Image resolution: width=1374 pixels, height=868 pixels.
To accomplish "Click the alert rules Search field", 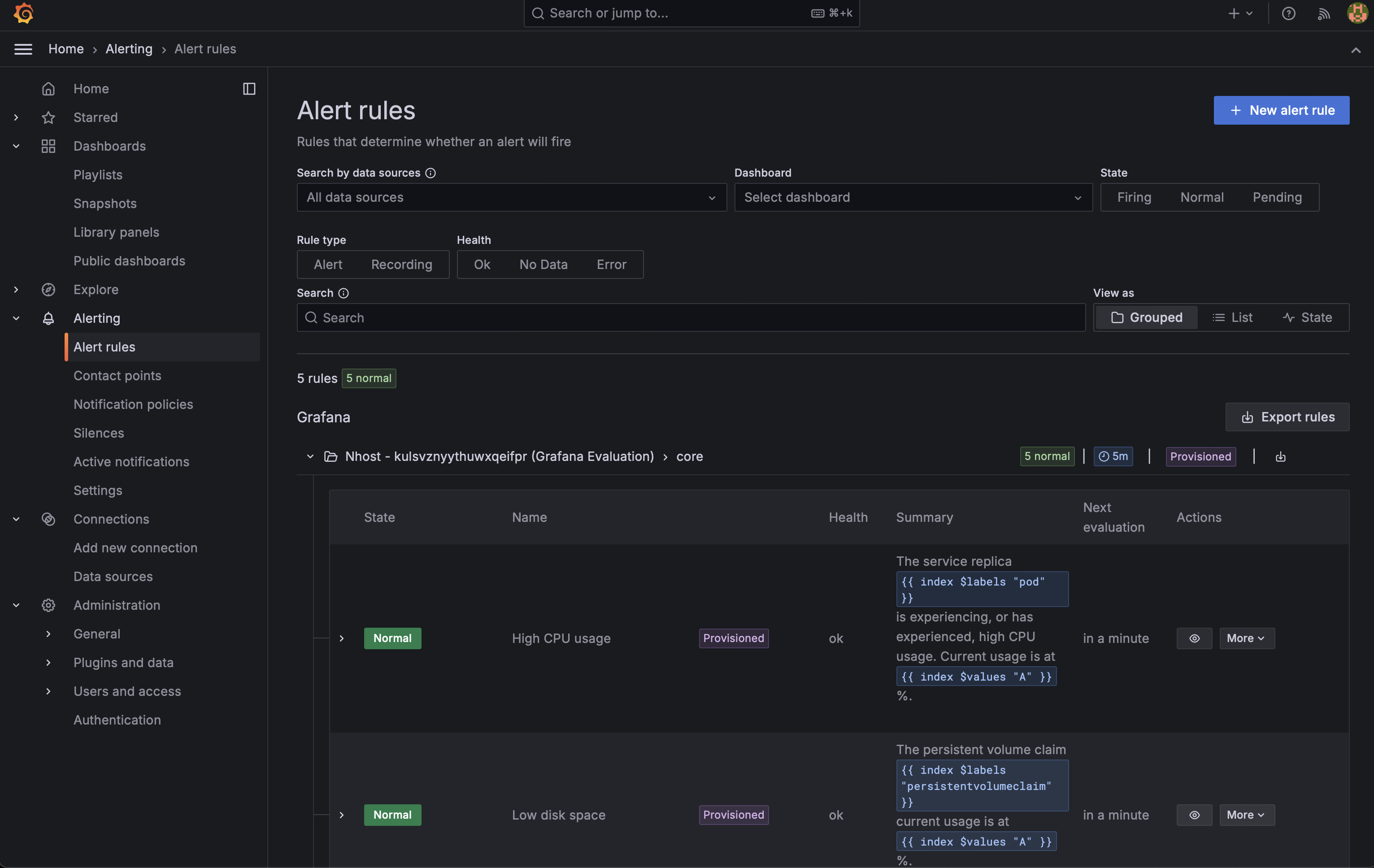I will coord(691,317).
